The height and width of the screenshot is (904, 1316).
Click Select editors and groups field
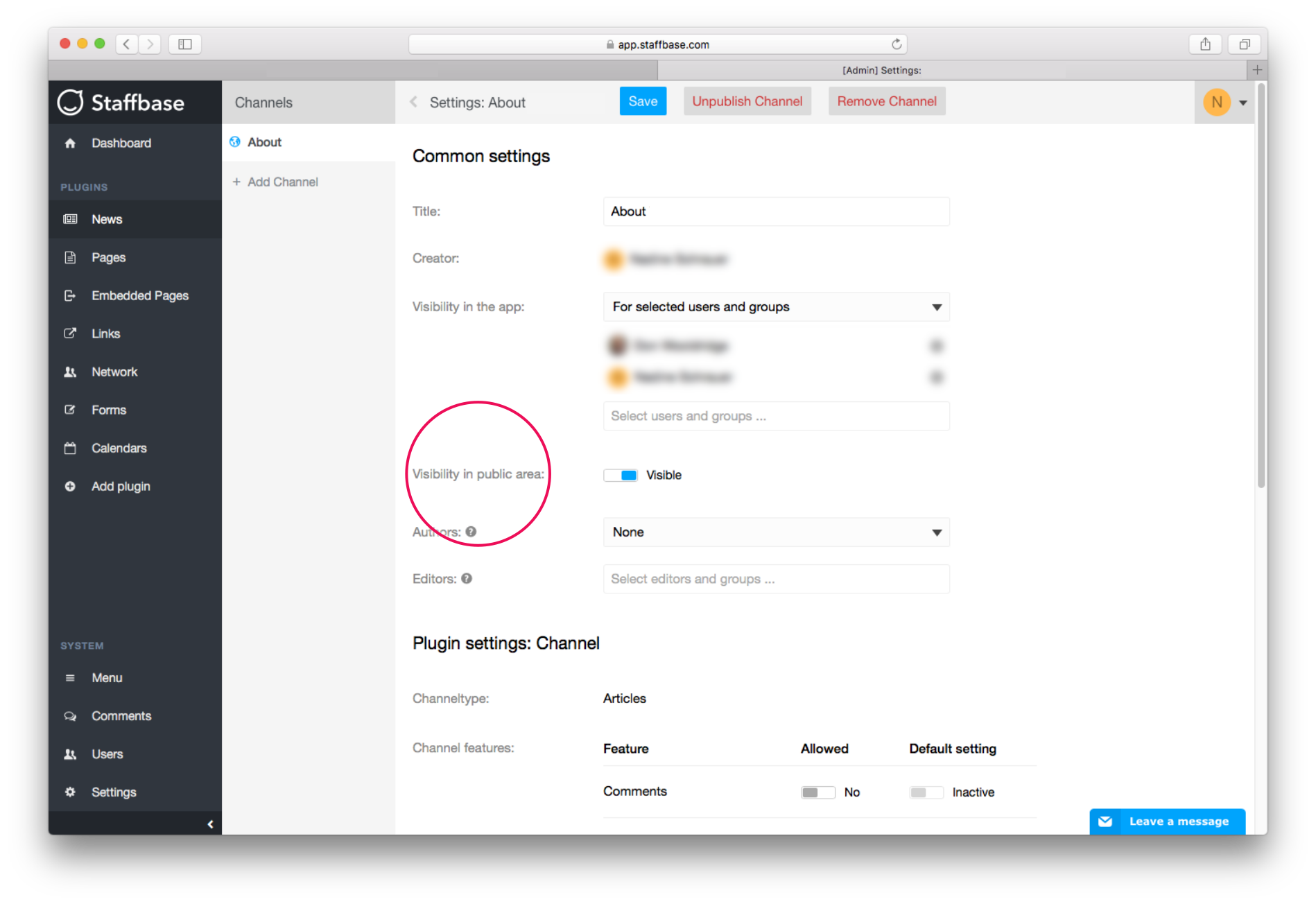(777, 579)
